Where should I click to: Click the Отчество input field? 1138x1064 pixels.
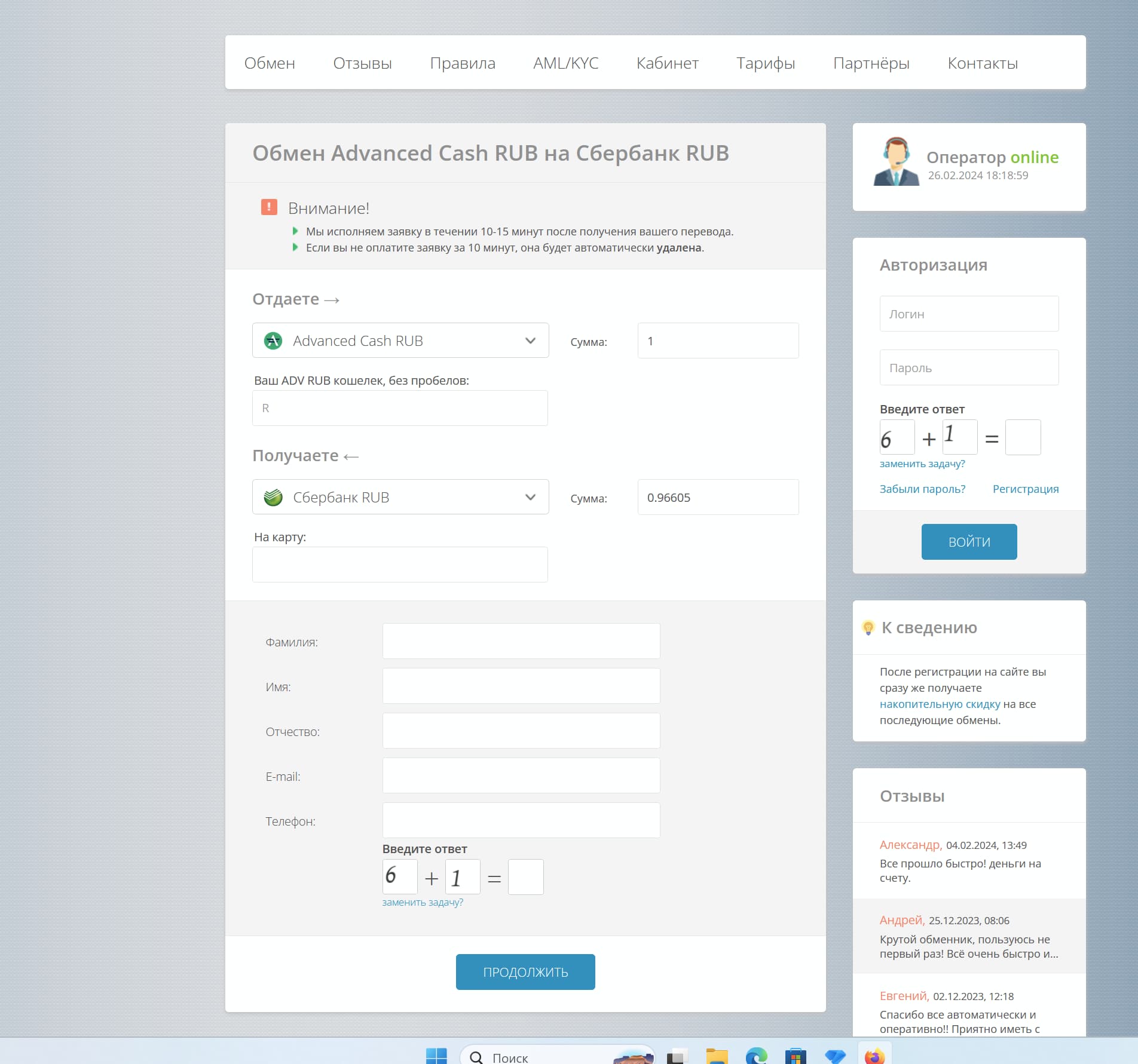[521, 731]
